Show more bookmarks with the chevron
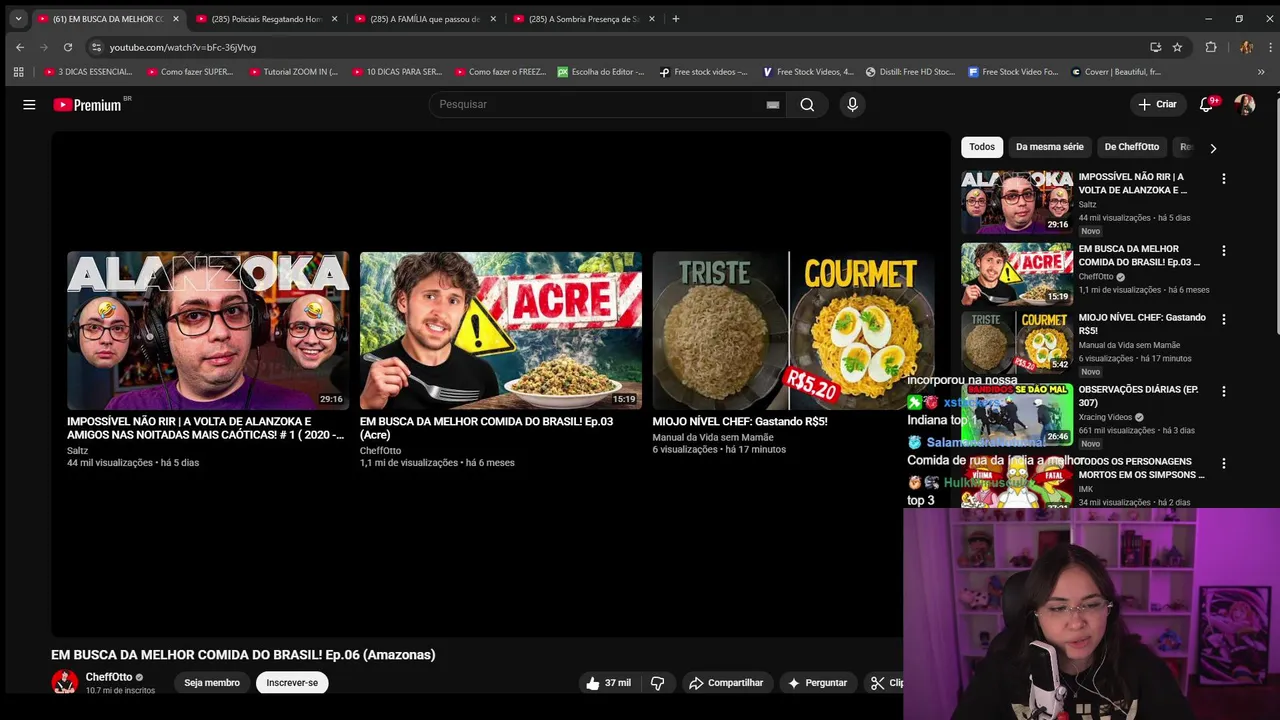Image resolution: width=1280 pixels, height=720 pixels. tap(1261, 72)
